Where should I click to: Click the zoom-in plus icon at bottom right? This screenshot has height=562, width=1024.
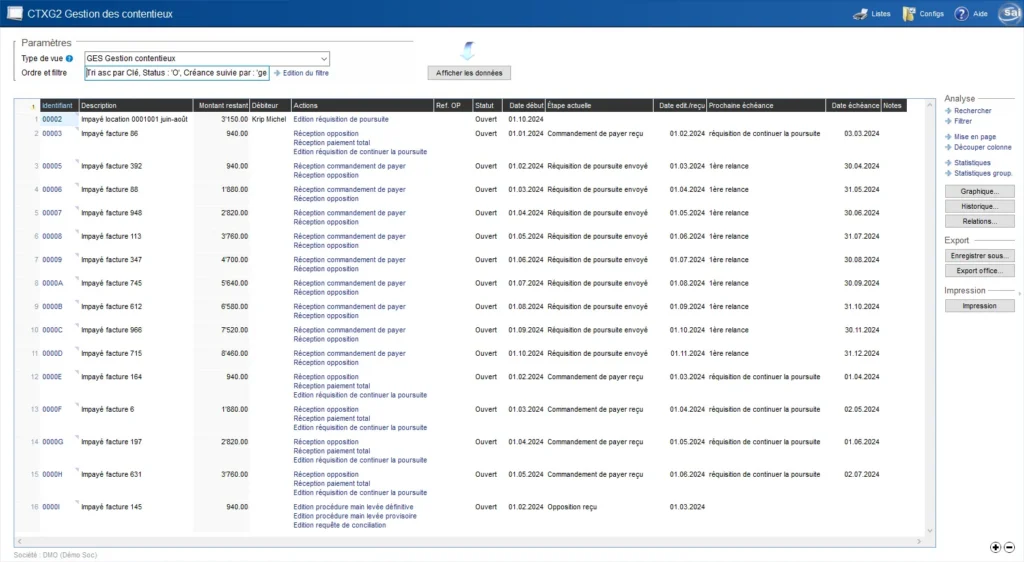click(995, 547)
